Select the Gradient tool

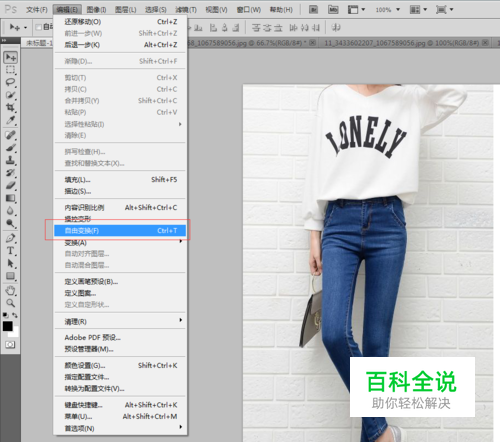[x=10, y=198]
